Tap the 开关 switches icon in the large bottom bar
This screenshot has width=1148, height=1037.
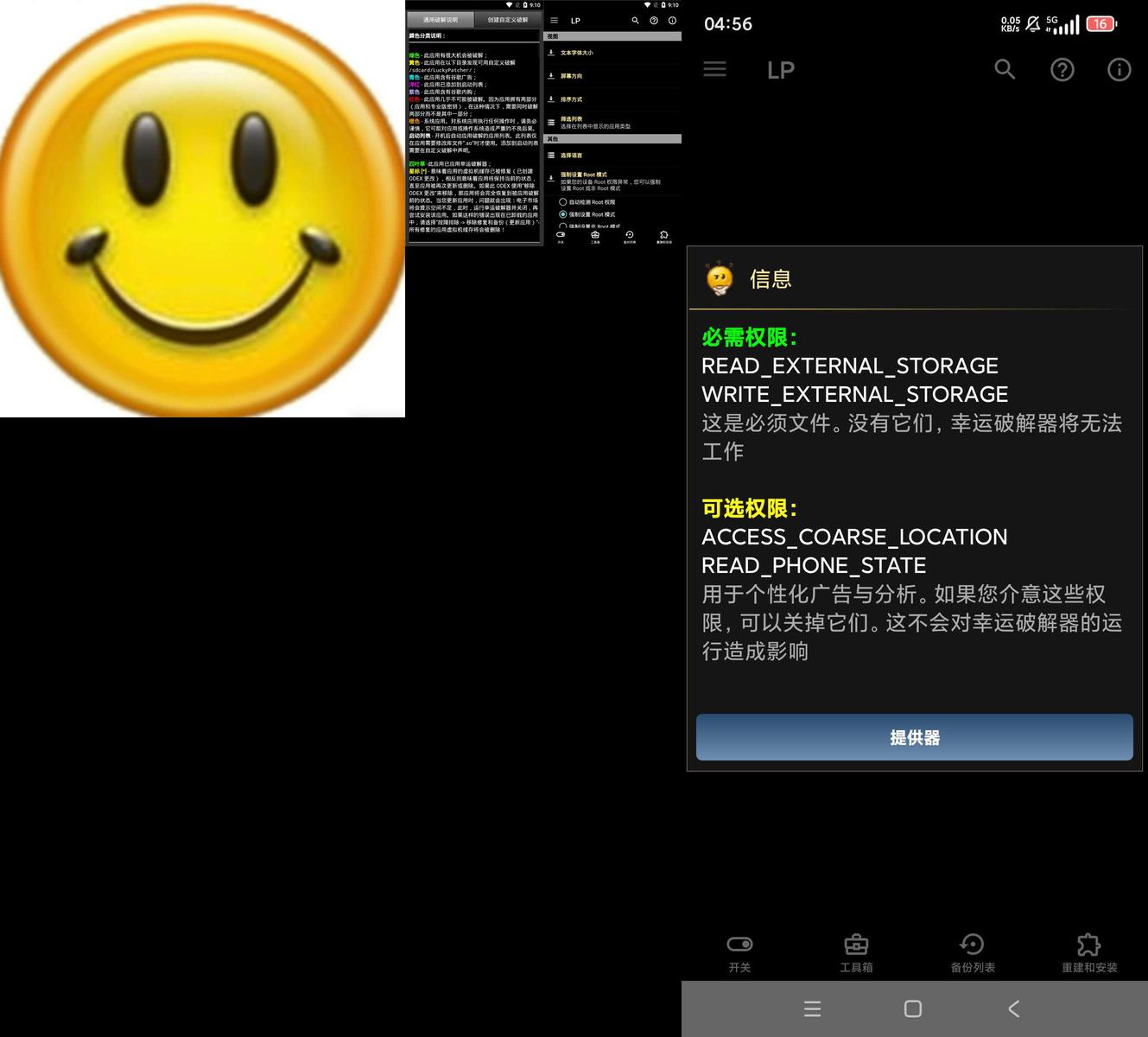pos(739,952)
